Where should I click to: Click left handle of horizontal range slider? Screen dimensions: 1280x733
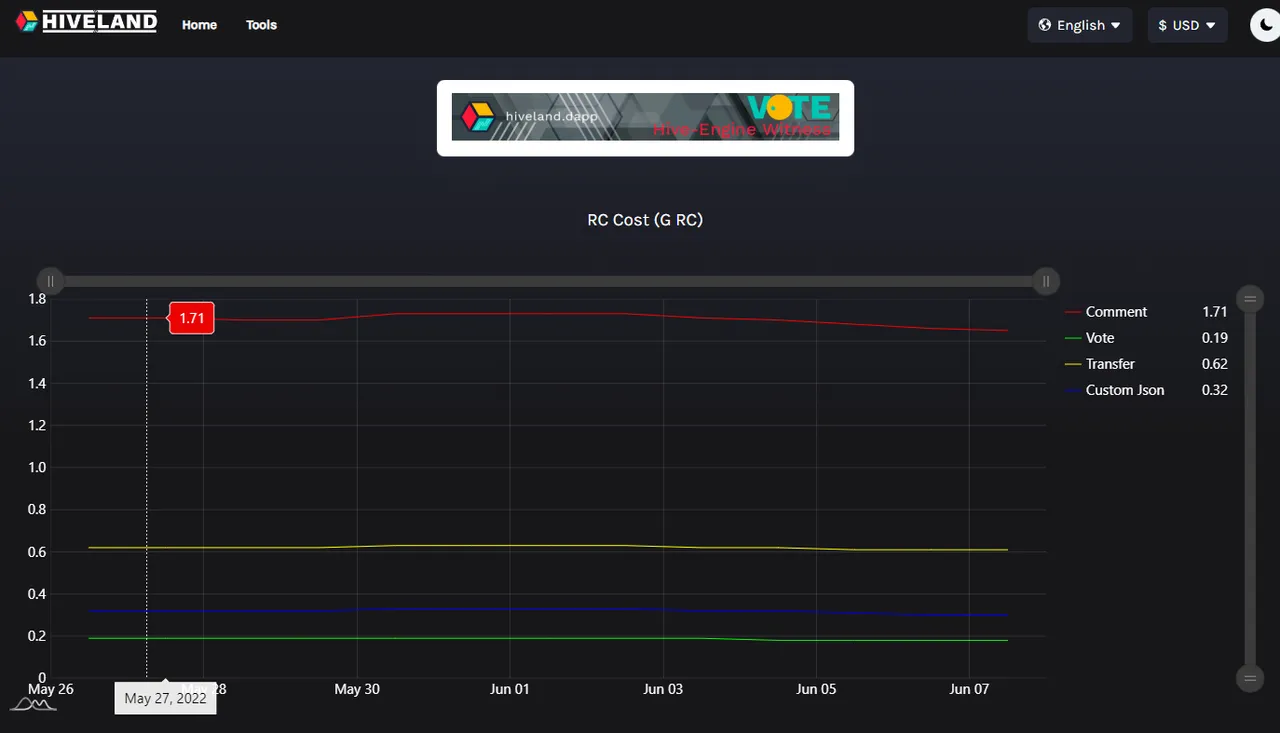(50, 282)
